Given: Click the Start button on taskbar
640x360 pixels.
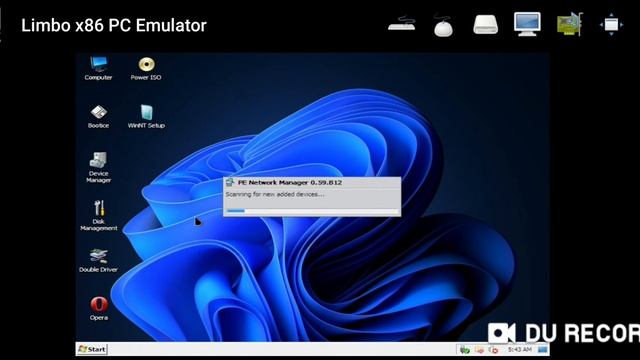Looking at the screenshot, I should pos(92,349).
